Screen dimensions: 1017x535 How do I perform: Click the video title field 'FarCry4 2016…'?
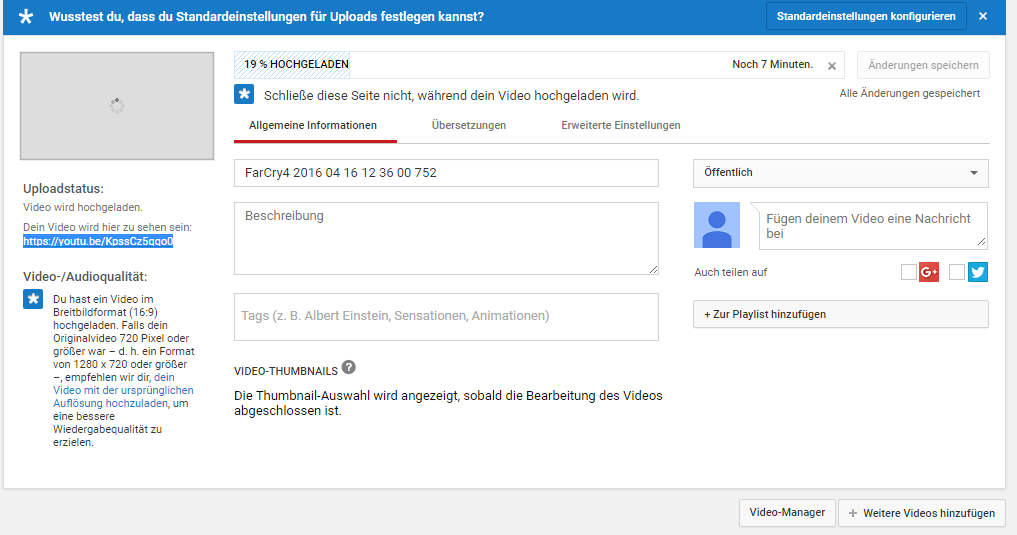[446, 173]
